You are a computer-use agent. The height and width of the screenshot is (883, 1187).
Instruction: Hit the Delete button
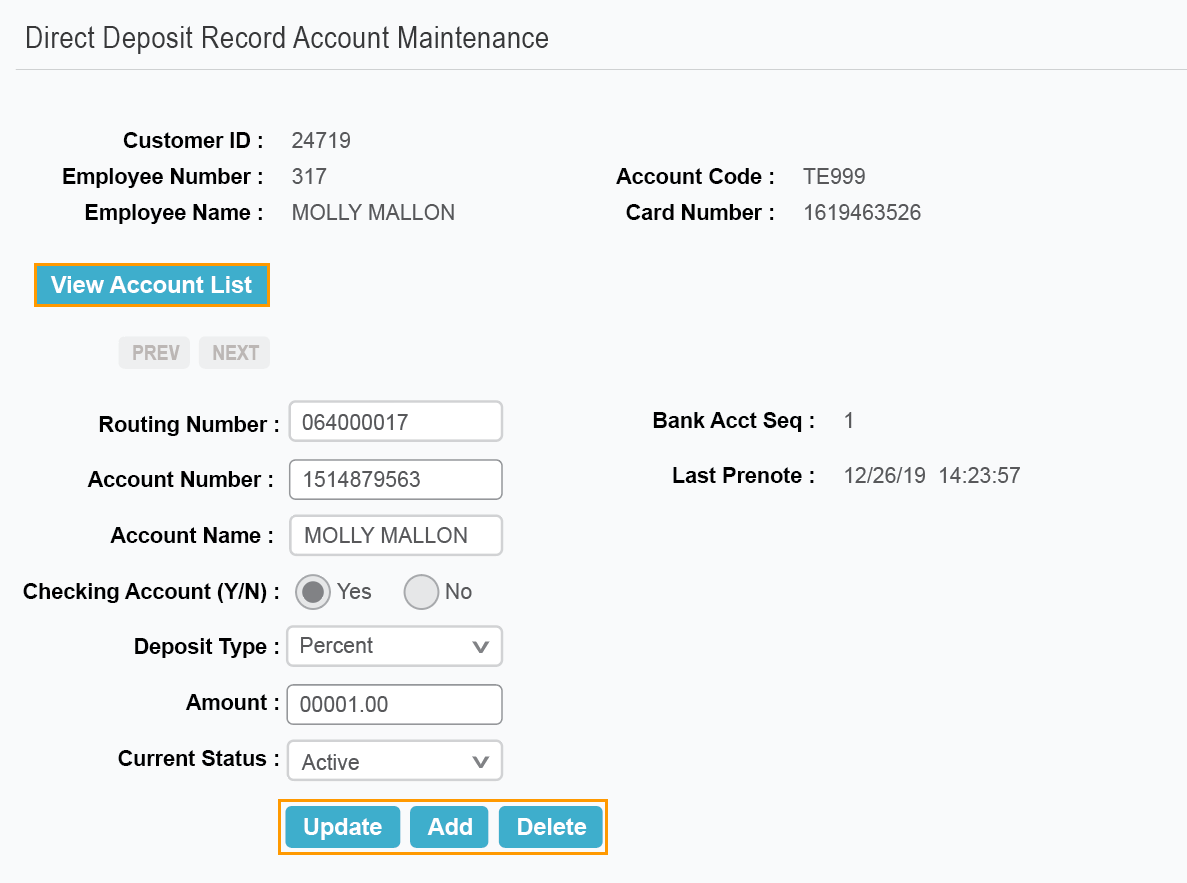[x=551, y=827]
